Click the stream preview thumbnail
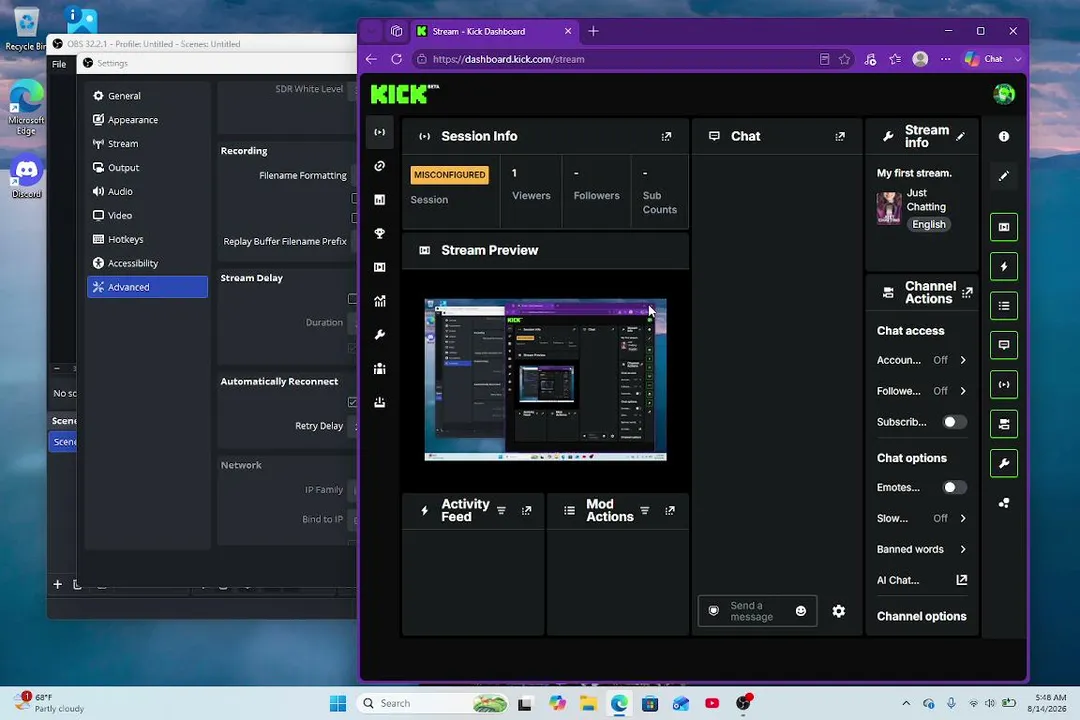This screenshot has height=720, width=1080. point(546,380)
